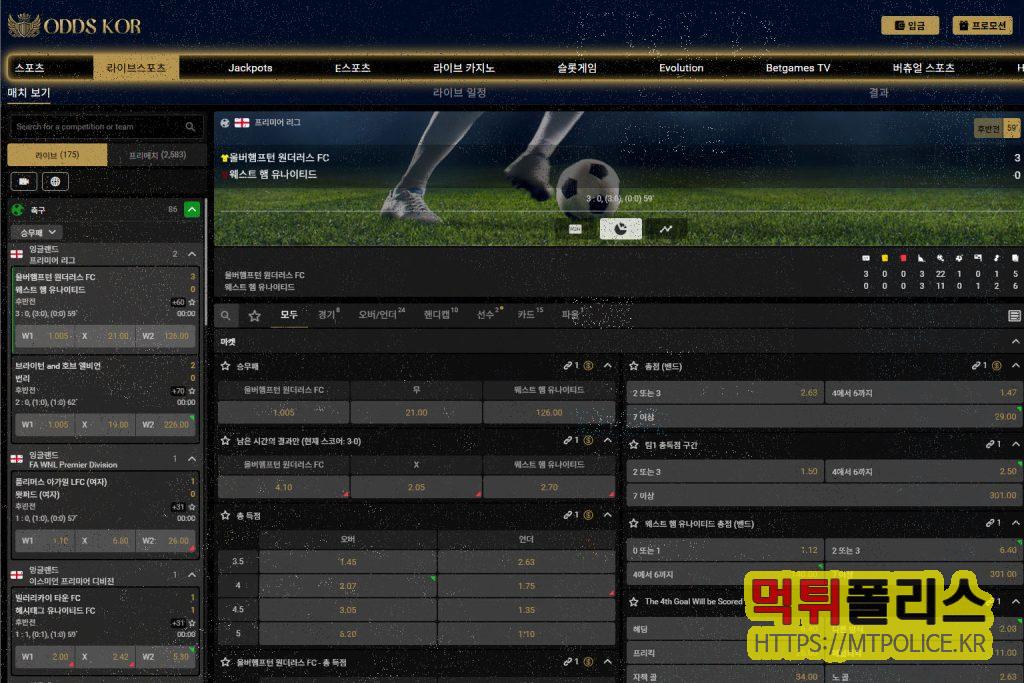
Task: Collapse the 승무패 market panel
Action: click(x=608, y=366)
